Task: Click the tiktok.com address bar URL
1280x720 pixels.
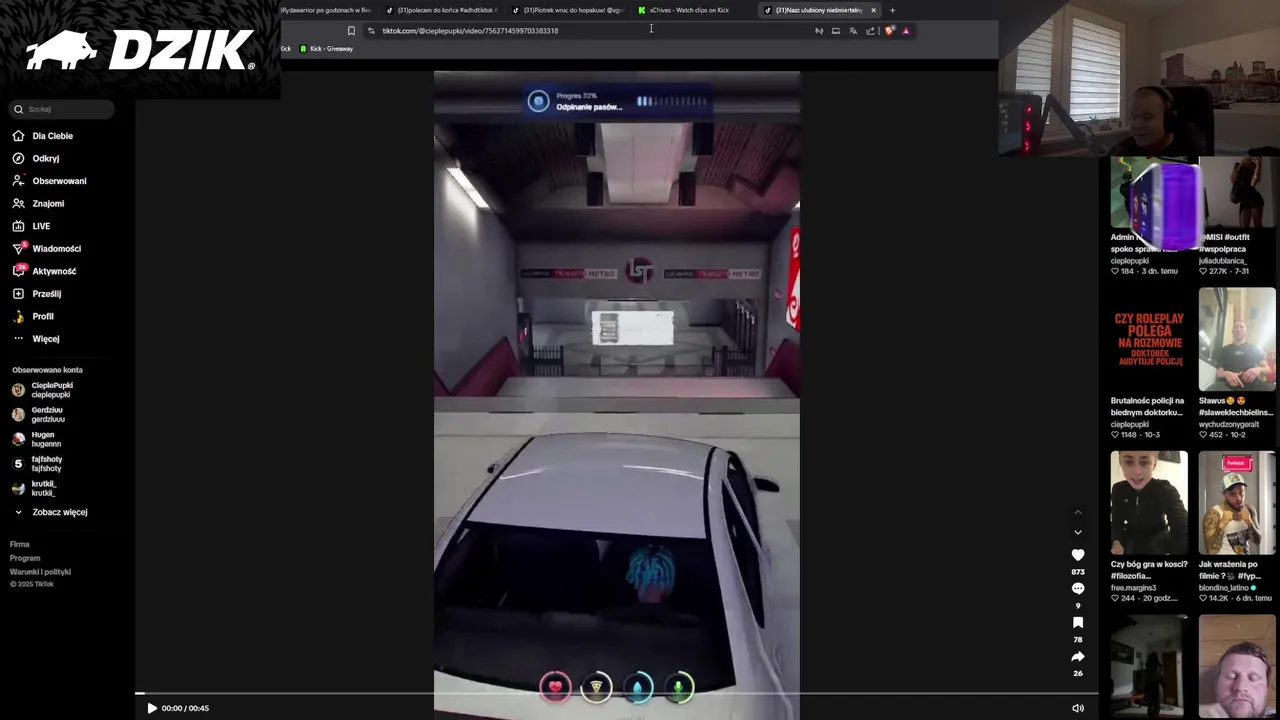Action: click(470, 31)
